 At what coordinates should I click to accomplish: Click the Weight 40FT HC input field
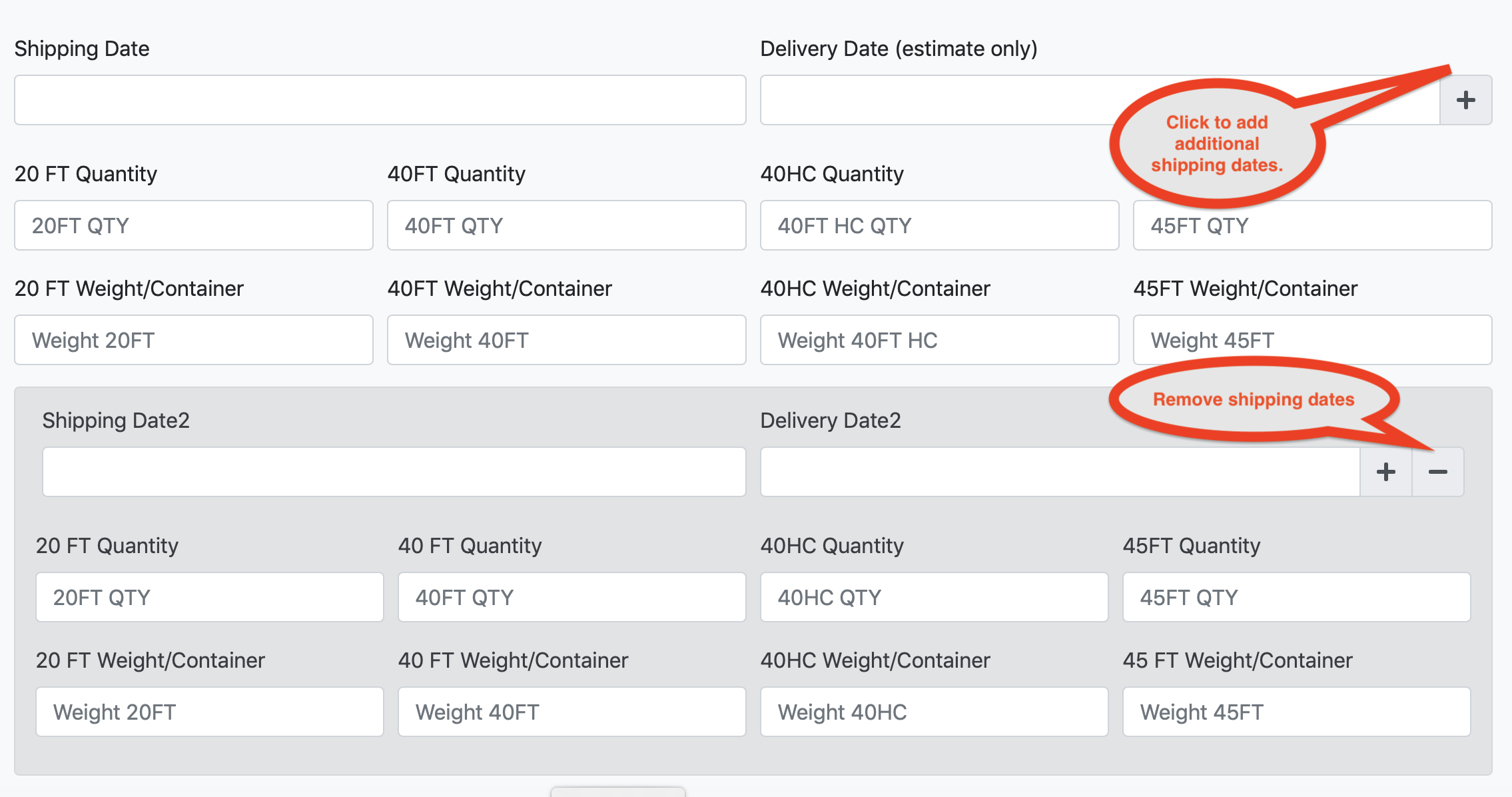939,341
